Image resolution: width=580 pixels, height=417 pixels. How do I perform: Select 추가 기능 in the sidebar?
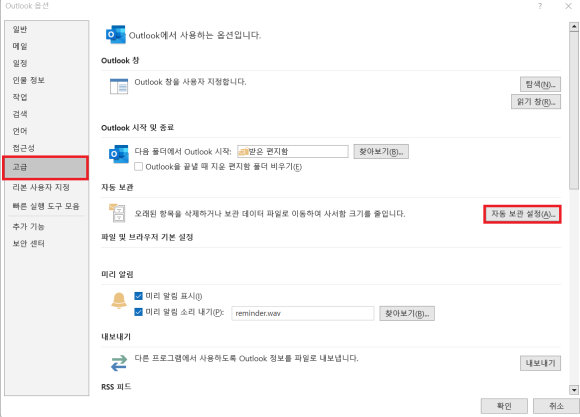point(46,226)
